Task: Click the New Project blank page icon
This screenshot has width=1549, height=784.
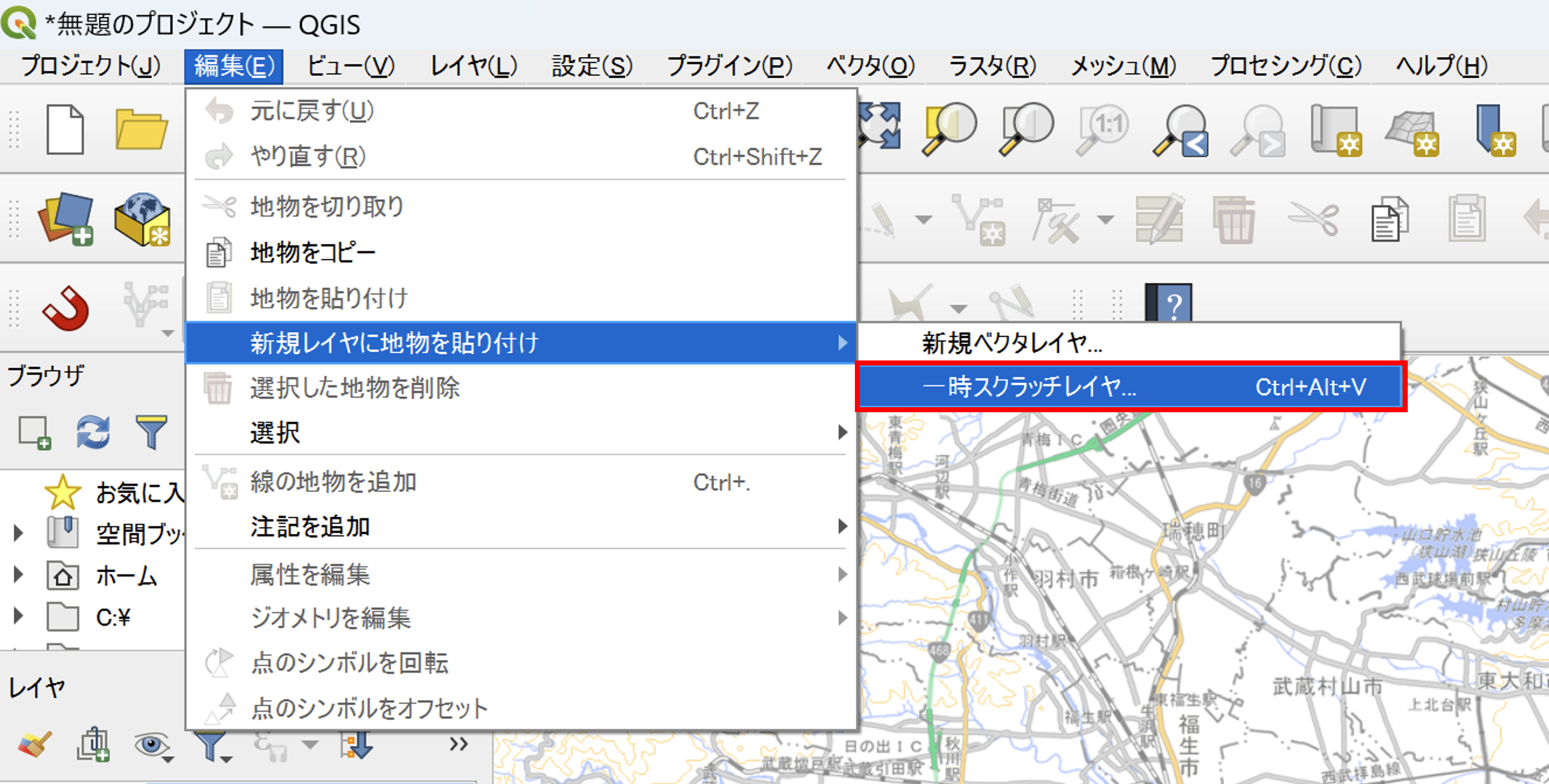Action: [x=65, y=129]
